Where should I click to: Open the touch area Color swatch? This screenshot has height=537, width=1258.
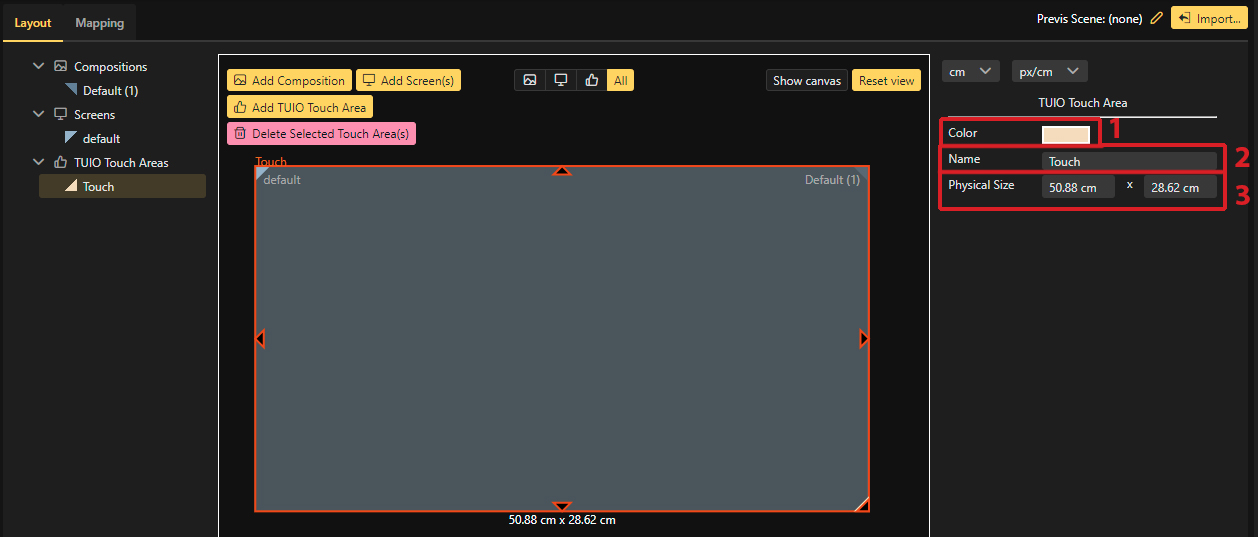coord(1065,134)
